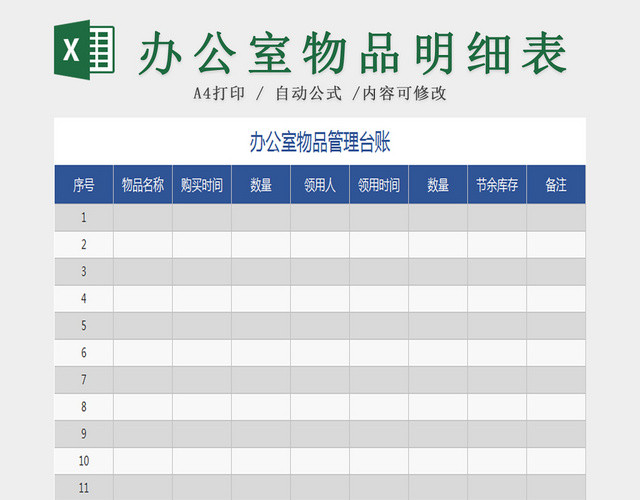Select the 购买时间 column header

point(202,184)
